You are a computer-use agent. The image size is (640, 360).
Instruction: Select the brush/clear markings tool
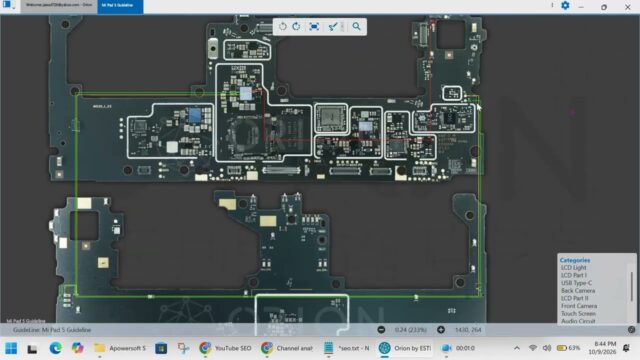[333, 27]
